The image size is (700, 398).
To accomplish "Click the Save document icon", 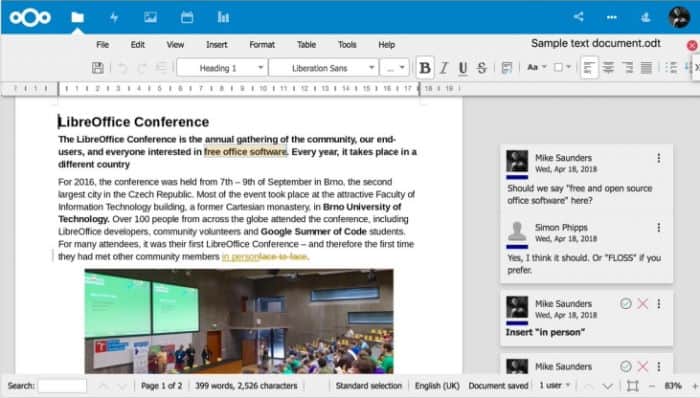I will click(x=97, y=68).
